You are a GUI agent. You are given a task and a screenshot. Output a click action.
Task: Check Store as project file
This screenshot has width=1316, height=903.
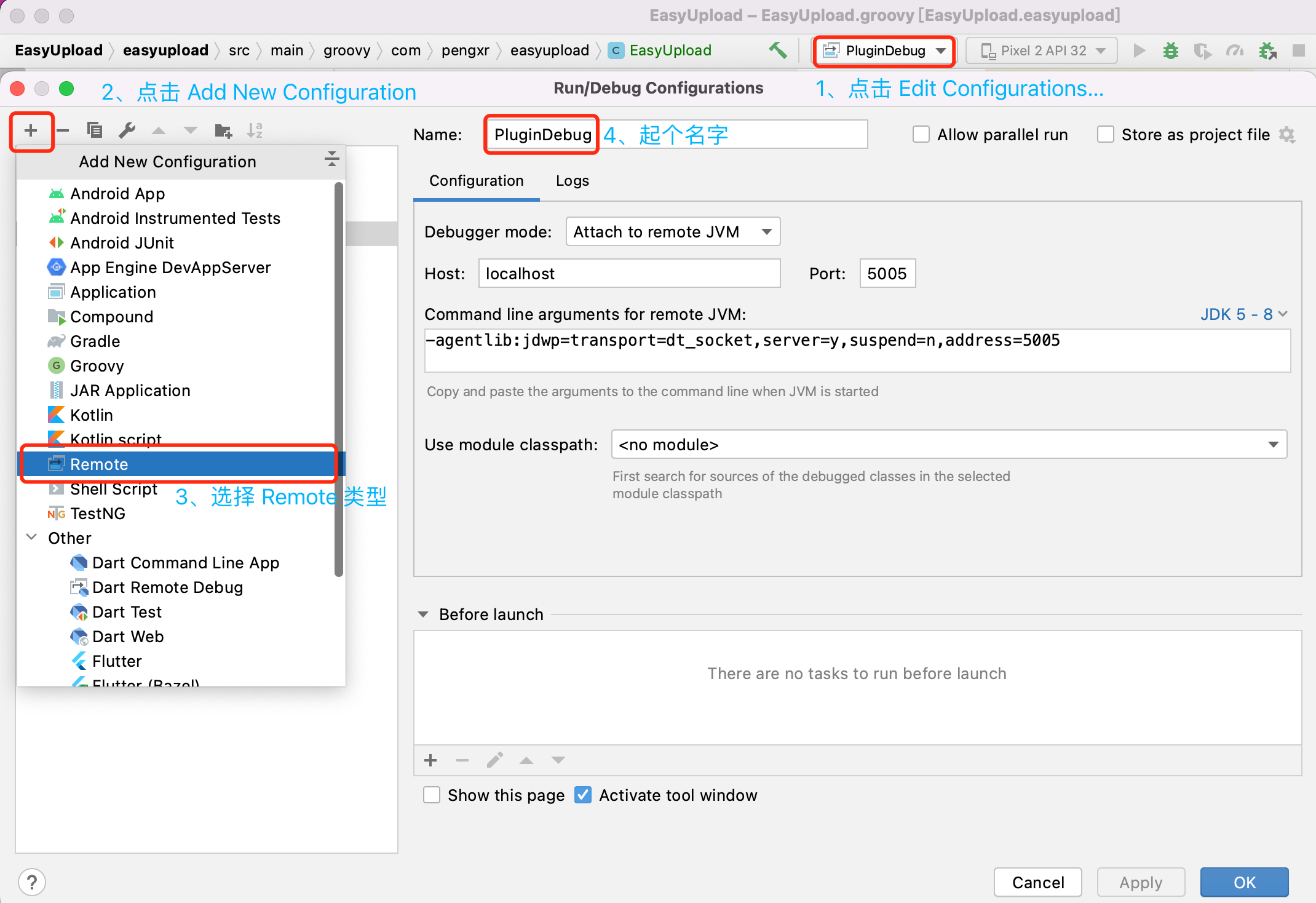(x=1105, y=135)
